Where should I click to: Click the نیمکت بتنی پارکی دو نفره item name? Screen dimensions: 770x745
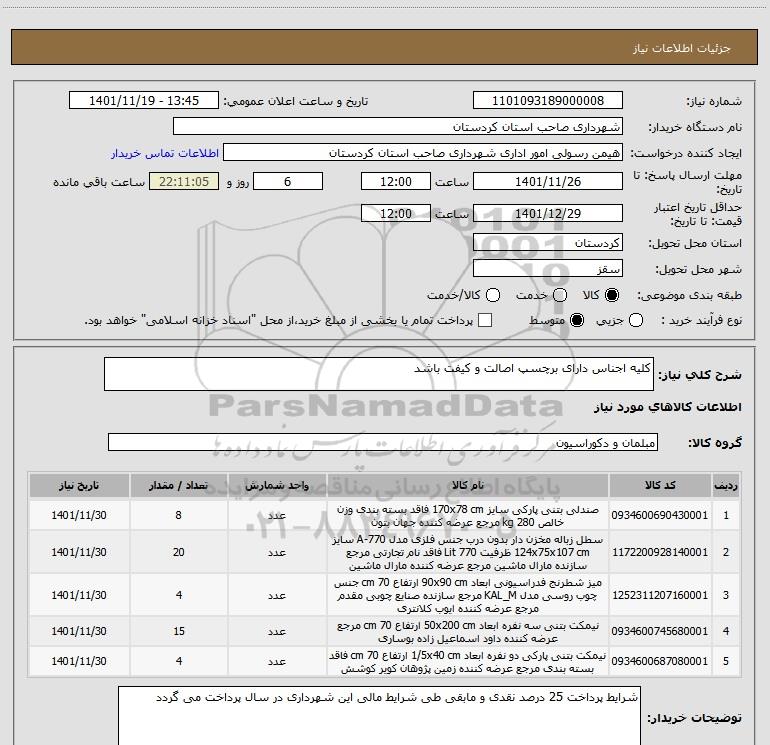coord(468,662)
